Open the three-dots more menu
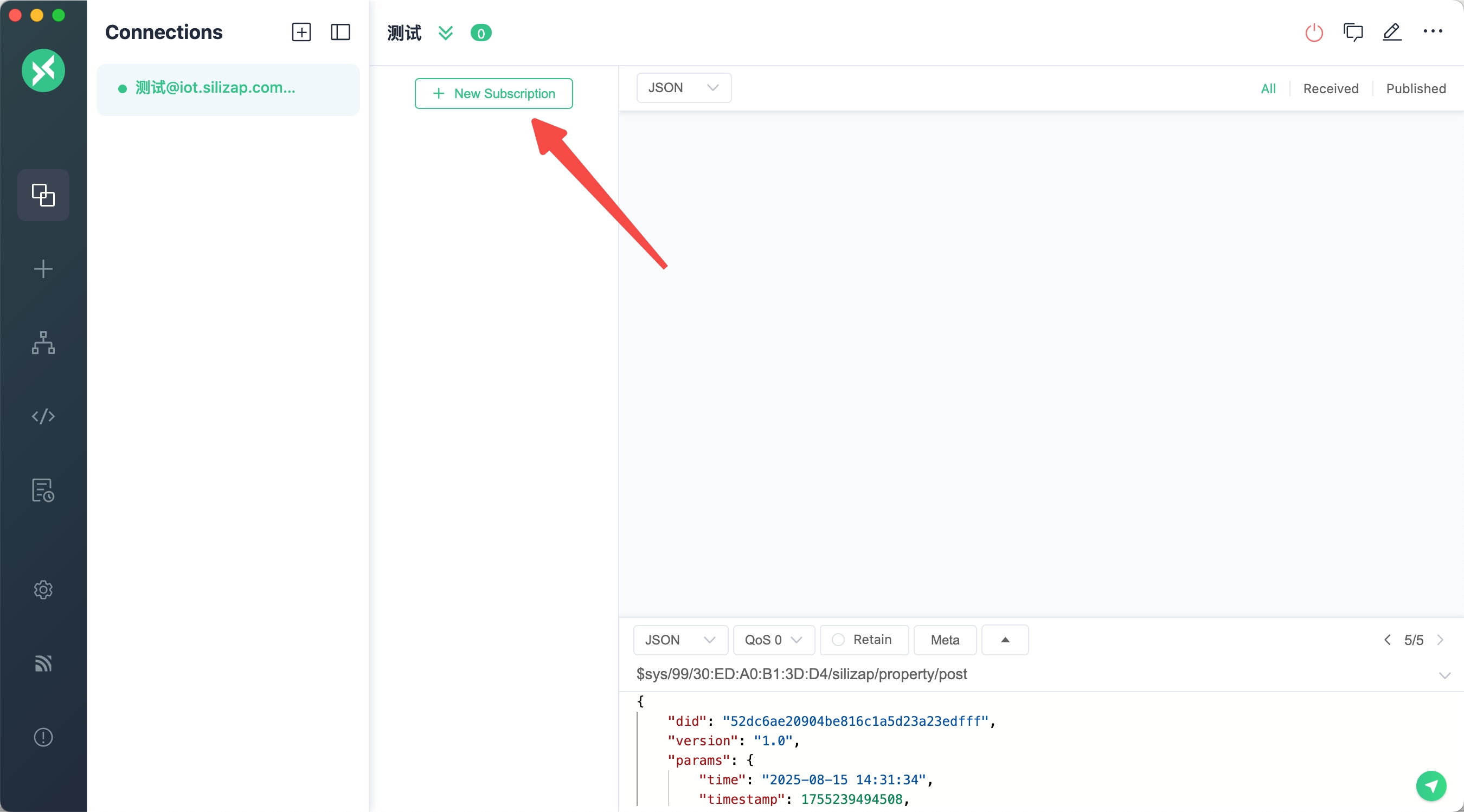Viewport: 1464px width, 812px height. pyautogui.click(x=1432, y=32)
